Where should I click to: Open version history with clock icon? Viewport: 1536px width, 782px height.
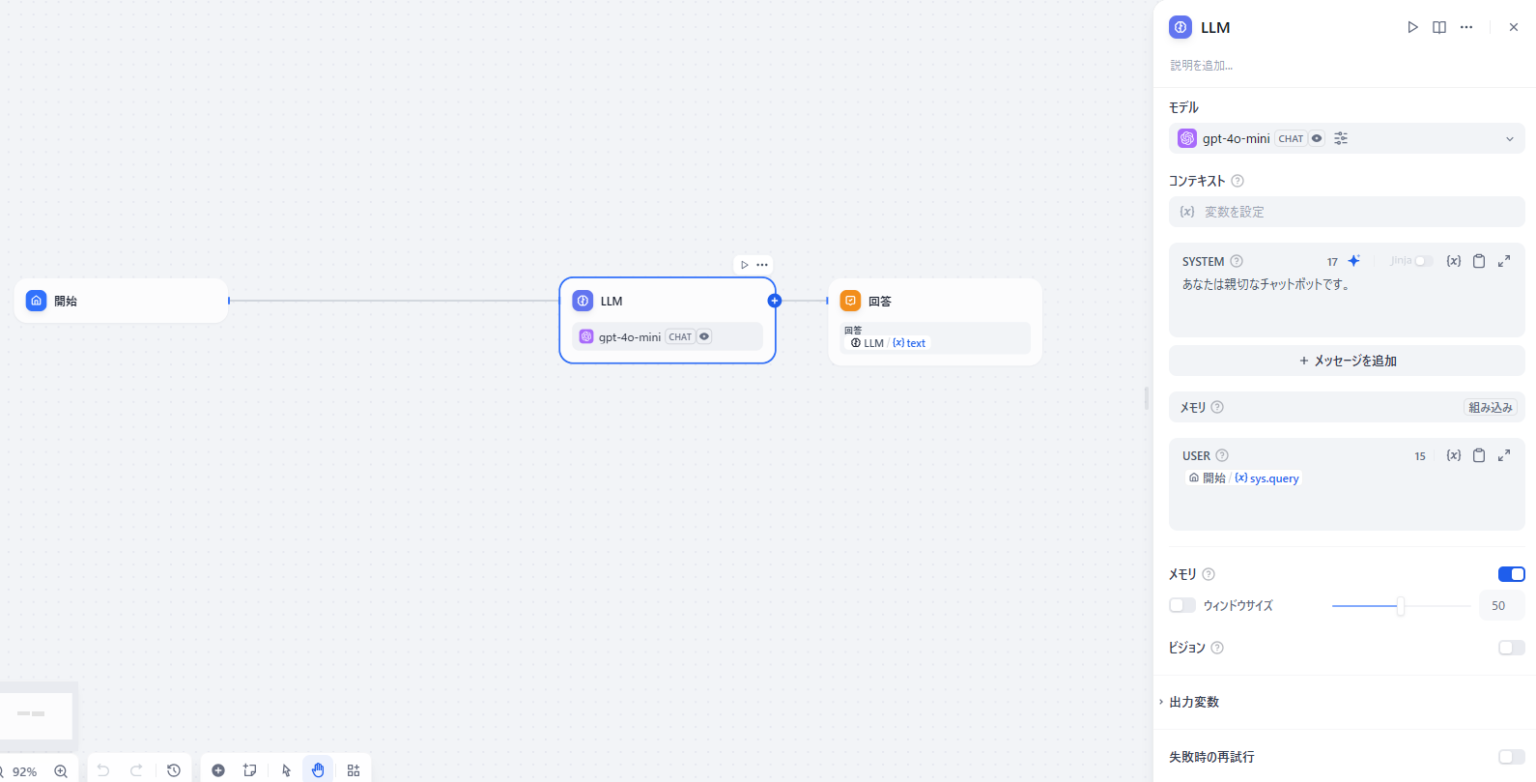tap(174, 770)
